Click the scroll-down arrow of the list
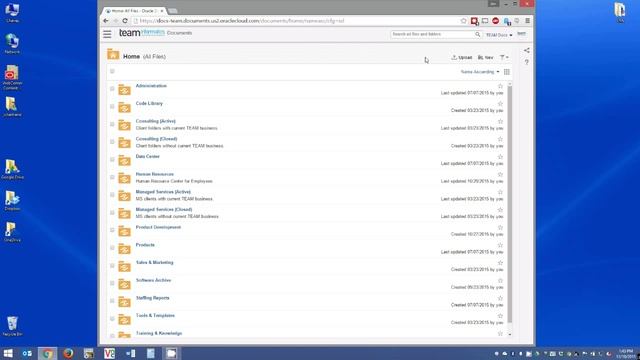Viewport: 640px width, 360px height. tap(510, 334)
